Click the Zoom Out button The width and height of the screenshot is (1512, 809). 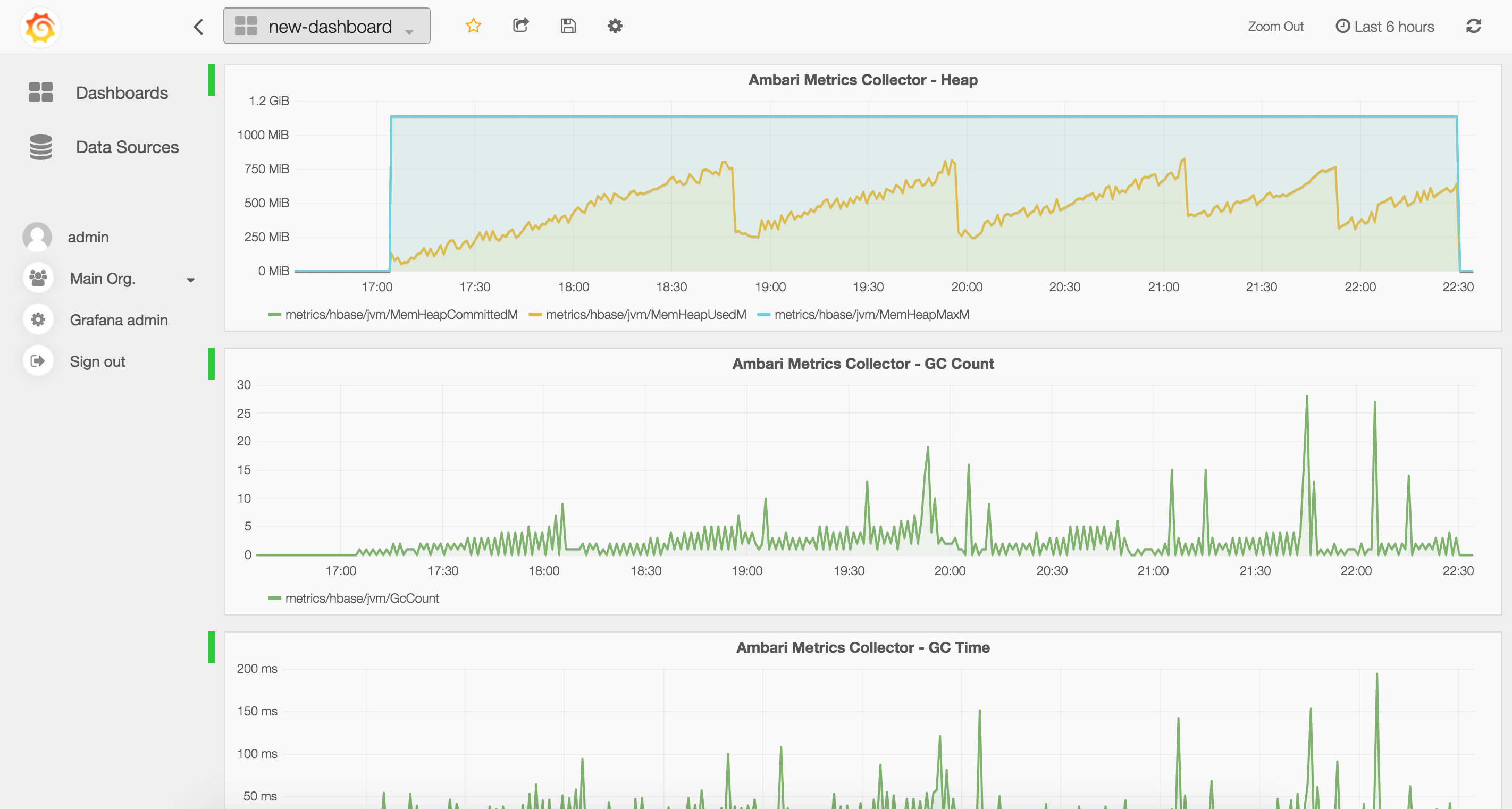pyautogui.click(x=1275, y=27)
